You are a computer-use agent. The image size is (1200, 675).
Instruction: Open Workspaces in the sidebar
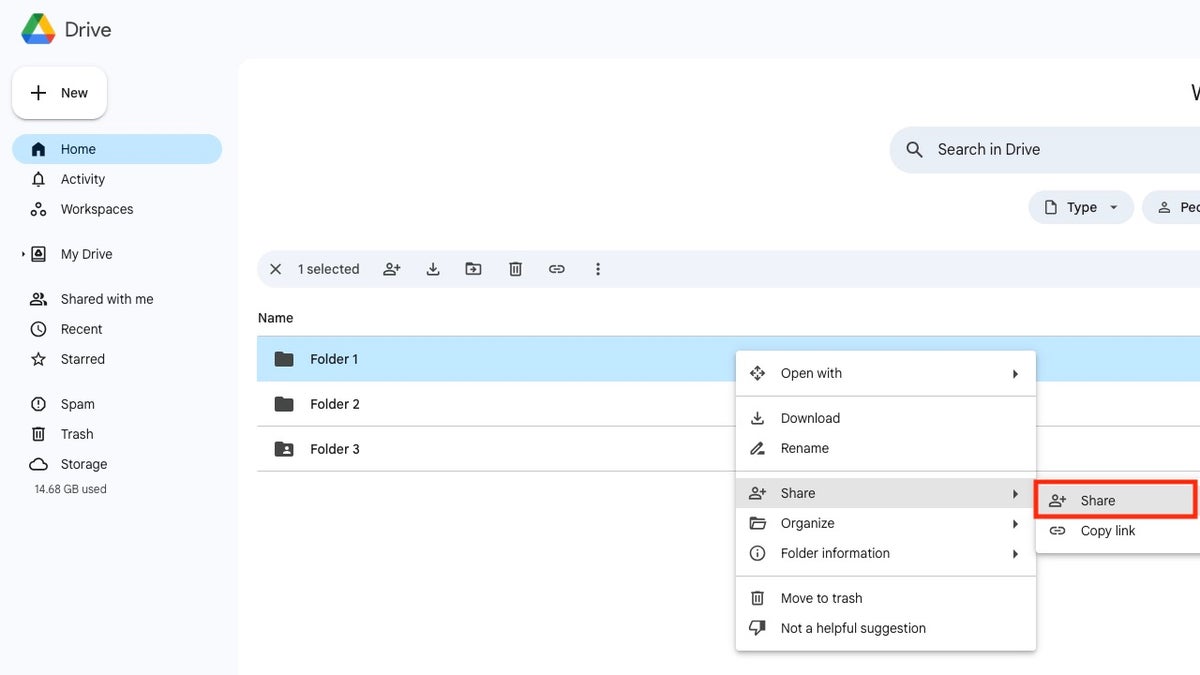click(x=96, y=209)
